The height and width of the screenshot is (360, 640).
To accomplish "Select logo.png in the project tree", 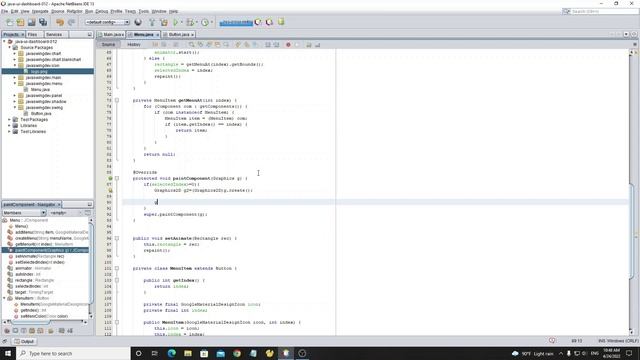I will point(39,71).
